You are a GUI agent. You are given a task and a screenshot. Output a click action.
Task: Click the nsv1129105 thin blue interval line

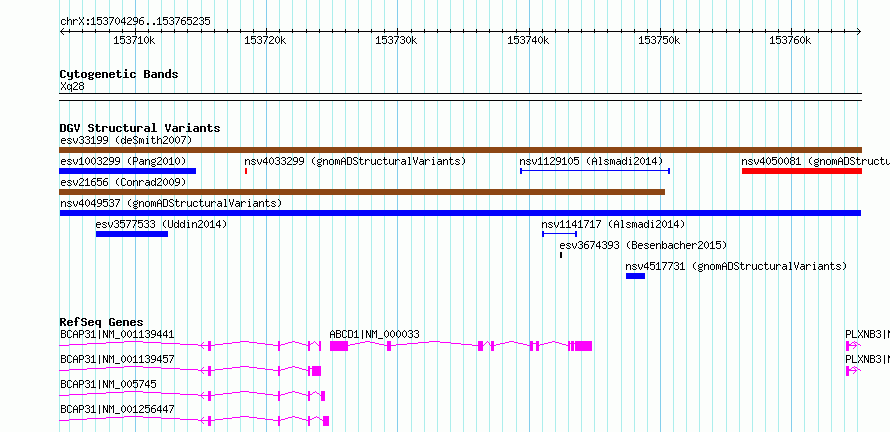point(595,170)
